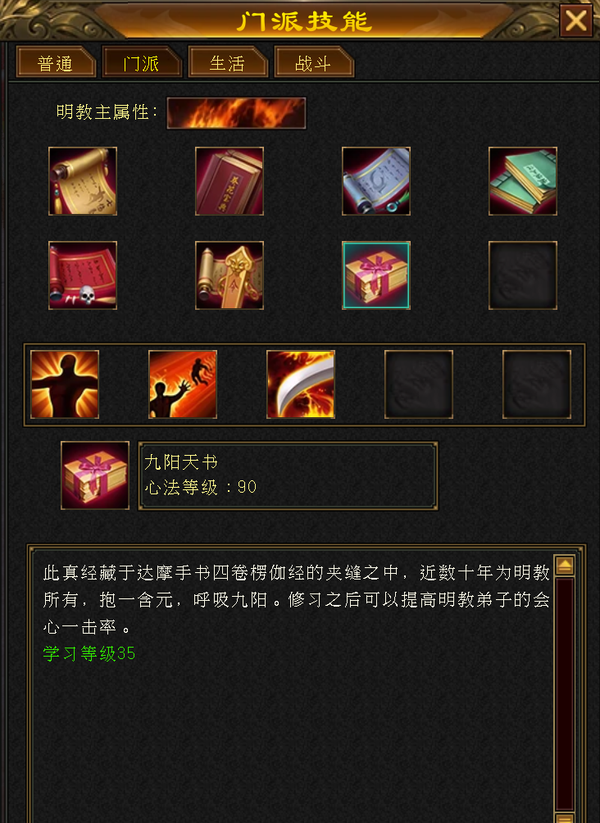Select the highlighted gift-wrapped book icon
The width and height of the screenshot is (600, 823).
click(x=376, y=276)
